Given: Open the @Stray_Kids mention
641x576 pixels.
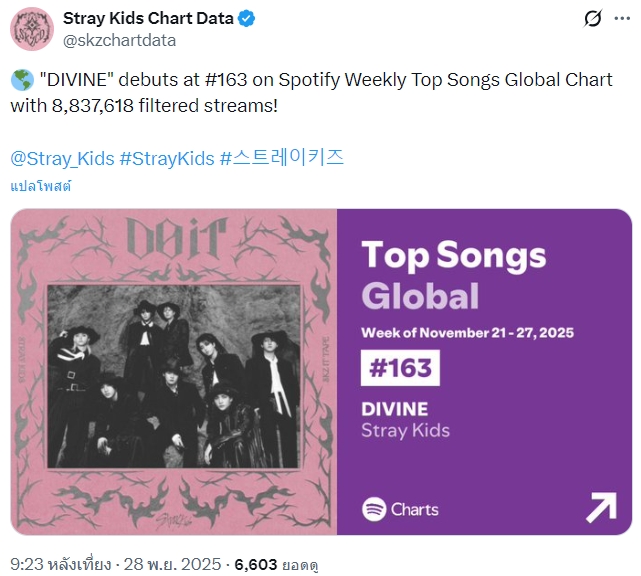Looking at the screenshot, I should click(x=62, y=157).
